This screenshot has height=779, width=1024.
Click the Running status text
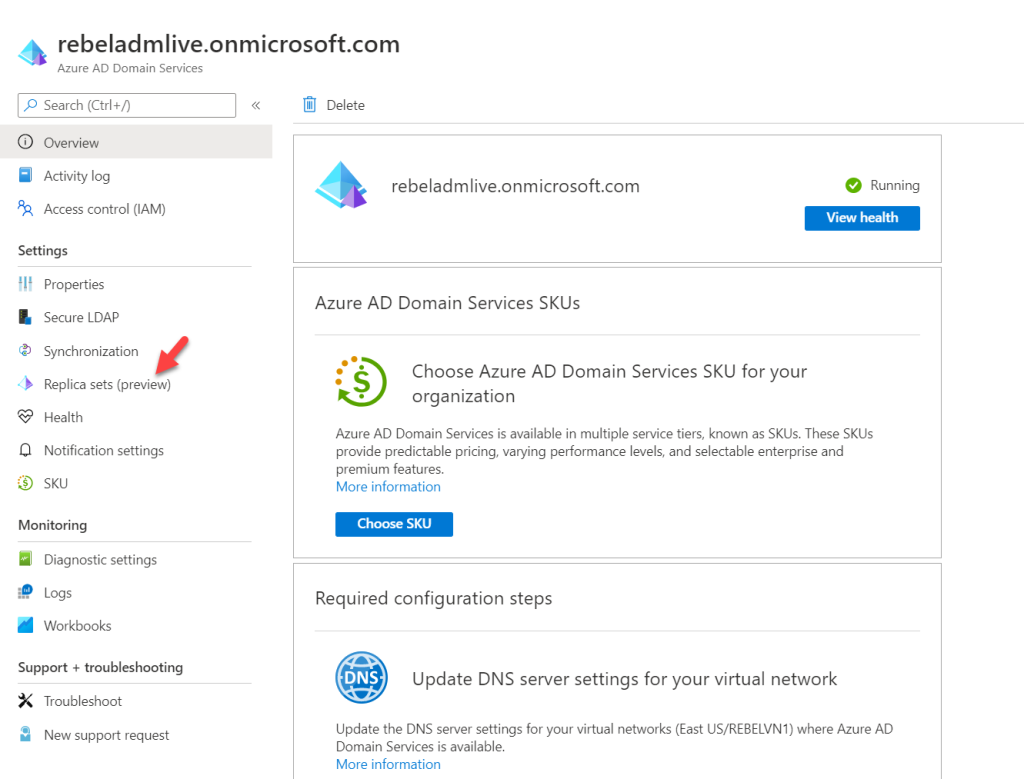pos(895,185)
